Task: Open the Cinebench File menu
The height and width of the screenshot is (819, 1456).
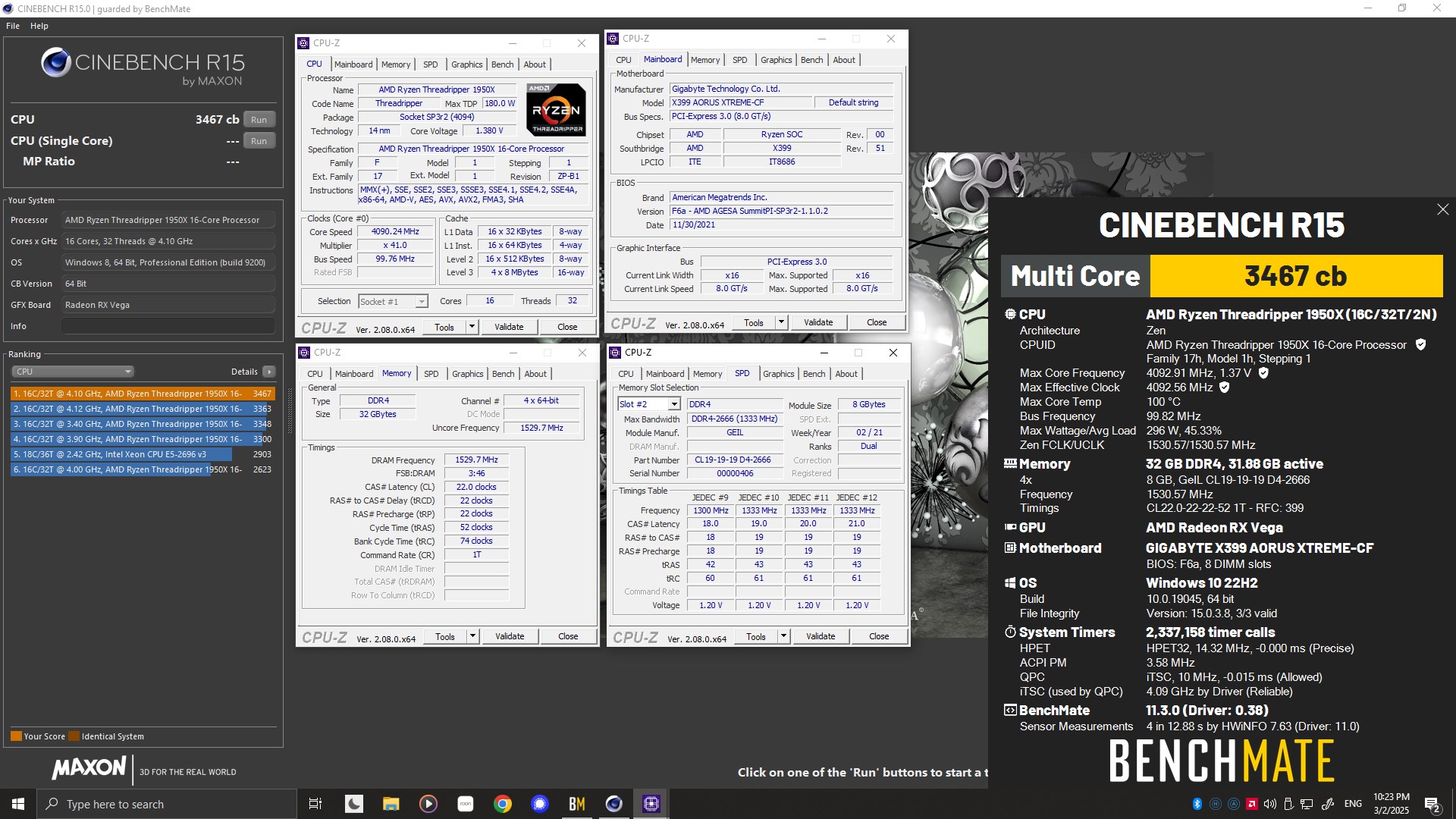Action: 13,26
